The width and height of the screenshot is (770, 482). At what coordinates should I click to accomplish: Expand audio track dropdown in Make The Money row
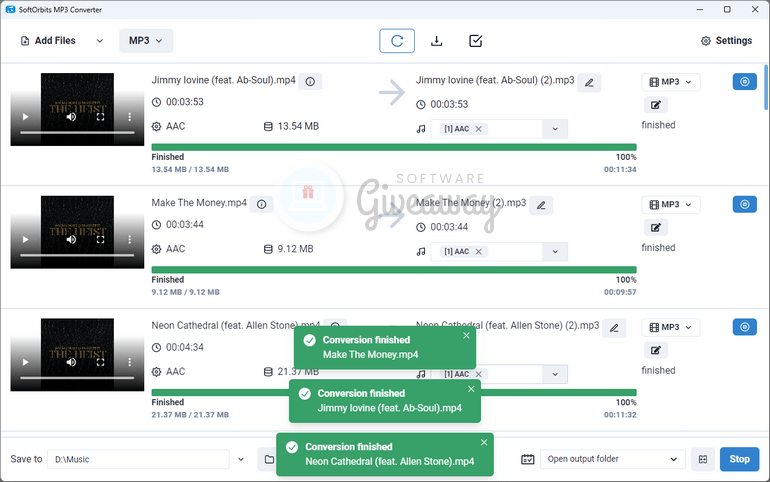(x=555, y=252)
